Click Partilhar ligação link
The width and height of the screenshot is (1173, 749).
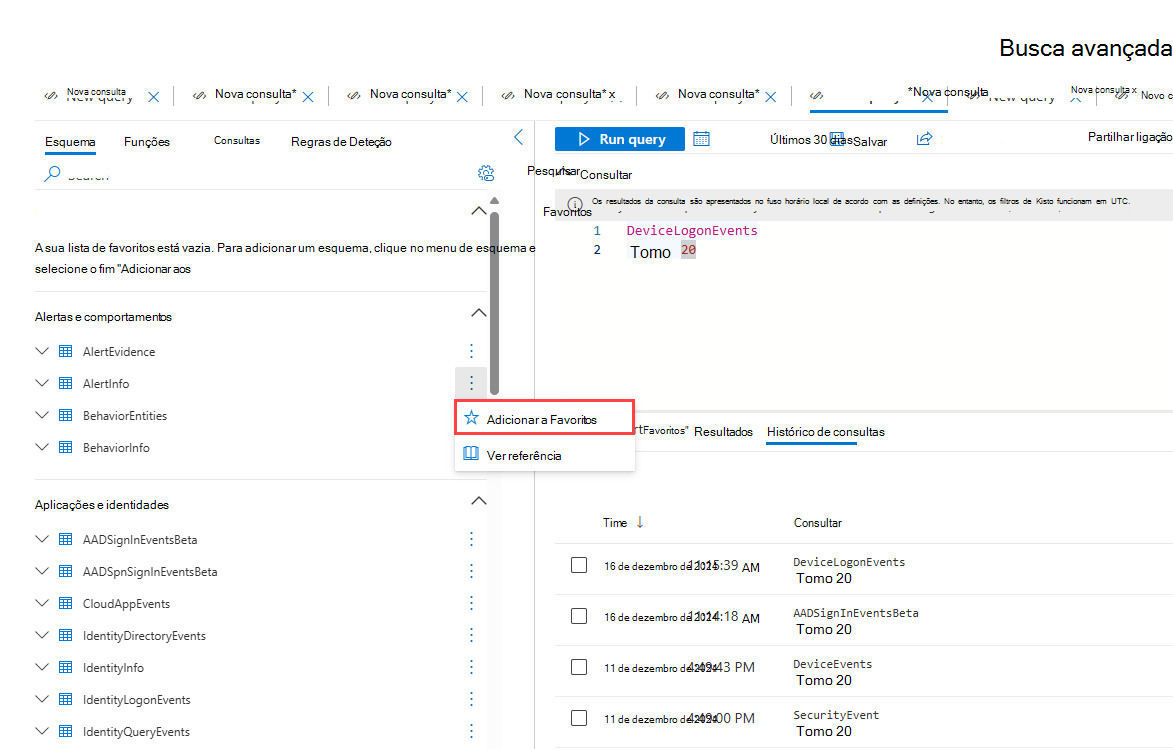point(1130,136)
